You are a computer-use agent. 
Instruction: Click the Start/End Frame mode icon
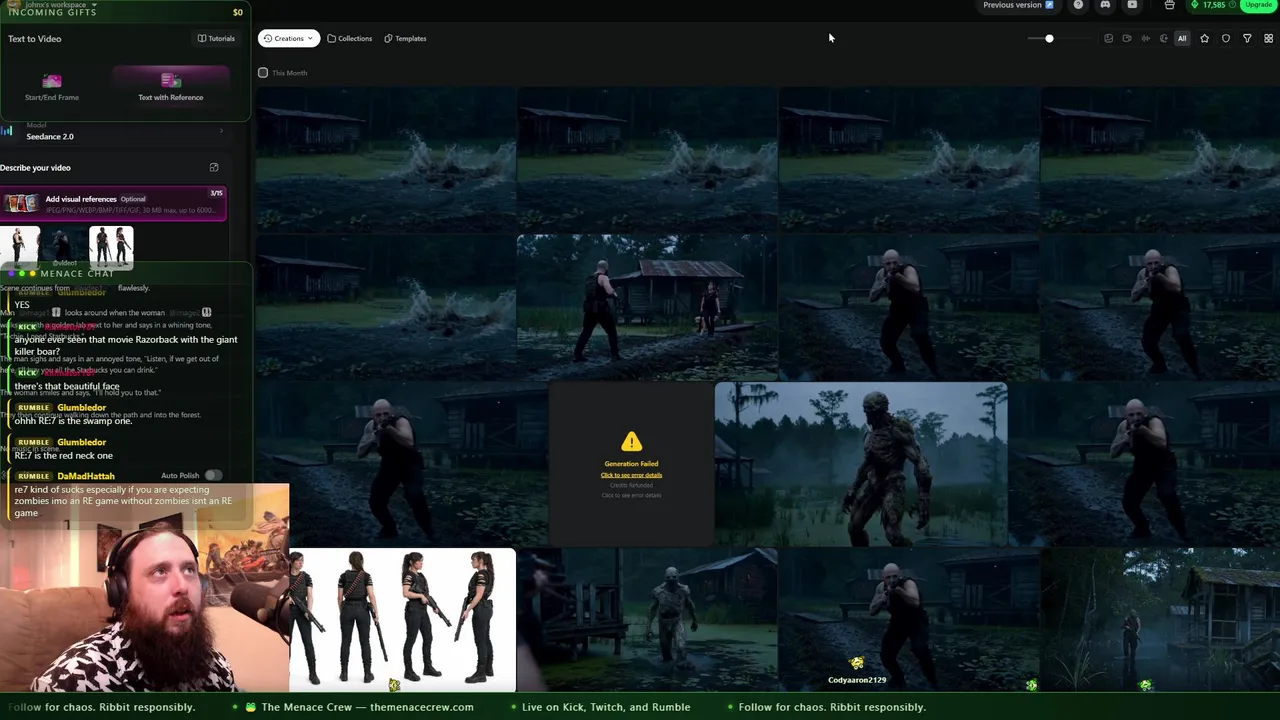pos(52,81)
